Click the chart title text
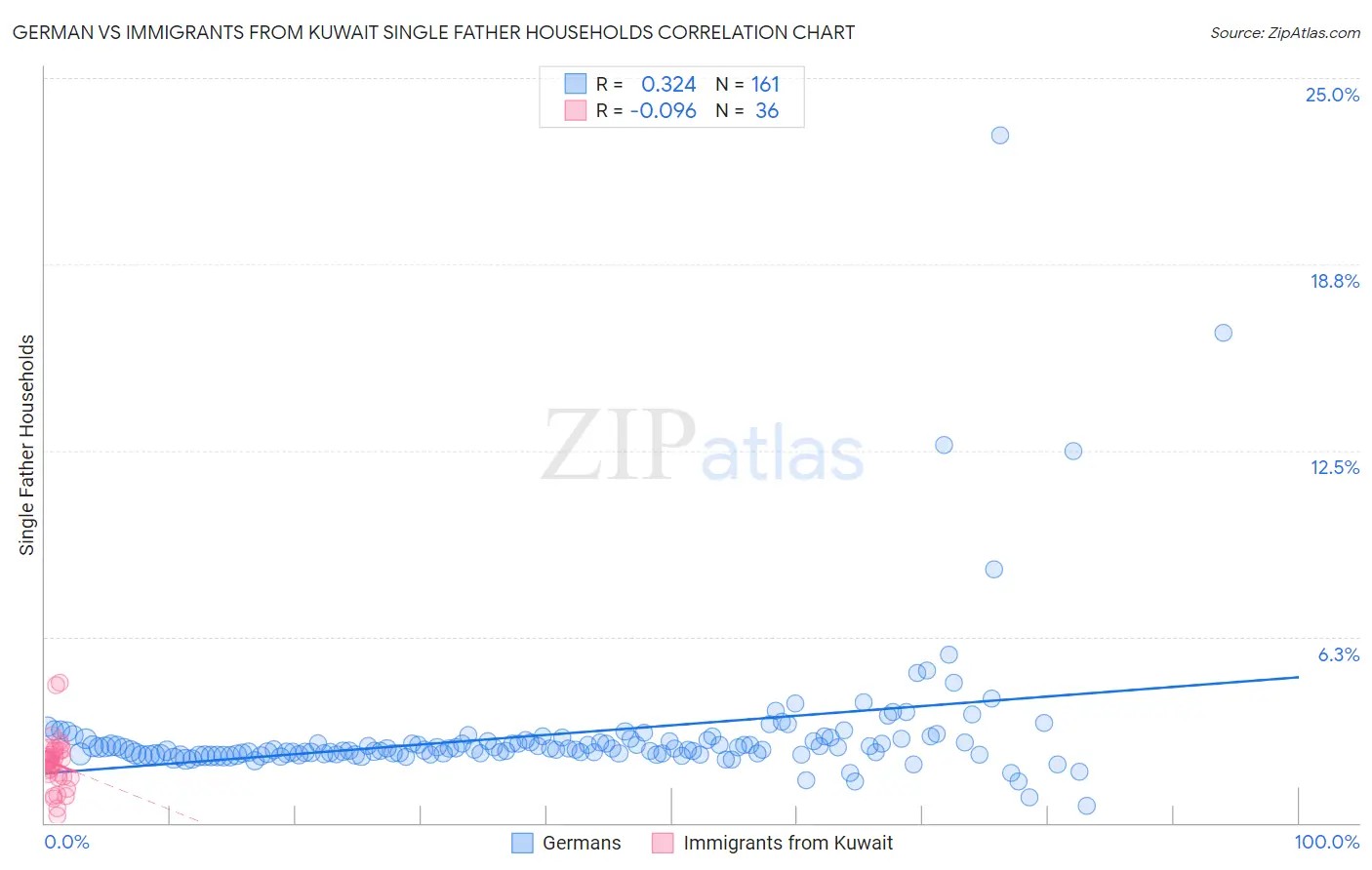The height and width of the screenshot is (870, 1372). [433, 32]
